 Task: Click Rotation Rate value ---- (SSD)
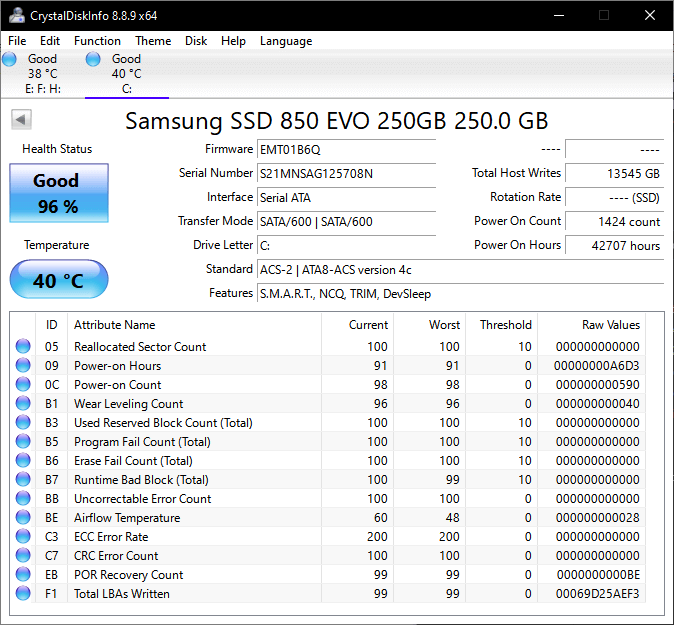pyautogui.click(x=615, y=198)
